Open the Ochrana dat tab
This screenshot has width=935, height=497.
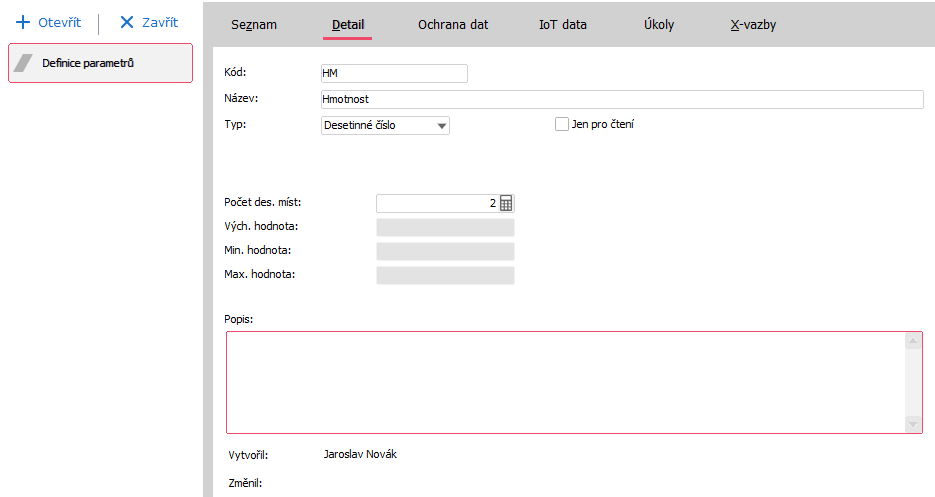pos(453,24)
